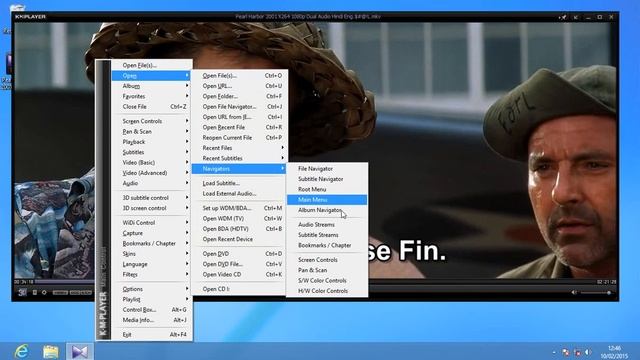
Task: Select Open BDA (HDTV)
Action: (240, 229)
